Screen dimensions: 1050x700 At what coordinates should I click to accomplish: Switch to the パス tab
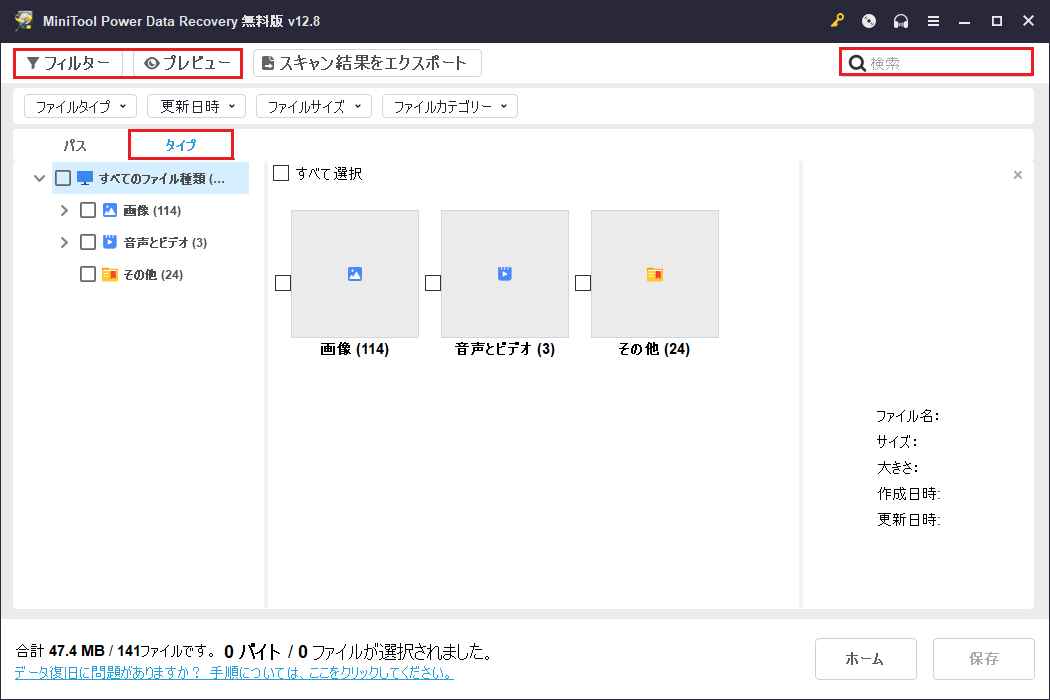(x=74, y=144)
